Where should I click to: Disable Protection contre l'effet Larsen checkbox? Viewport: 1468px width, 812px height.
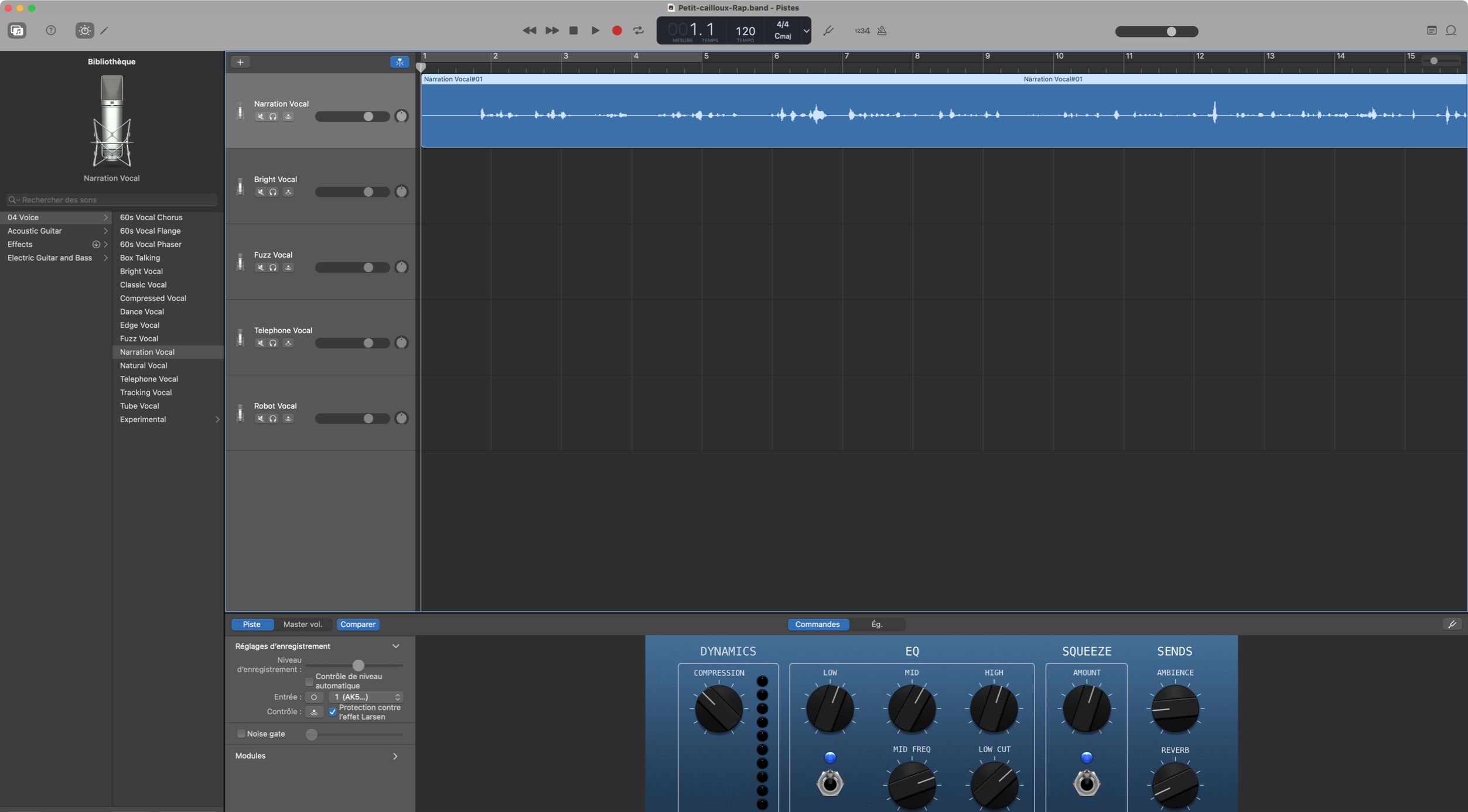click(333, 712)
